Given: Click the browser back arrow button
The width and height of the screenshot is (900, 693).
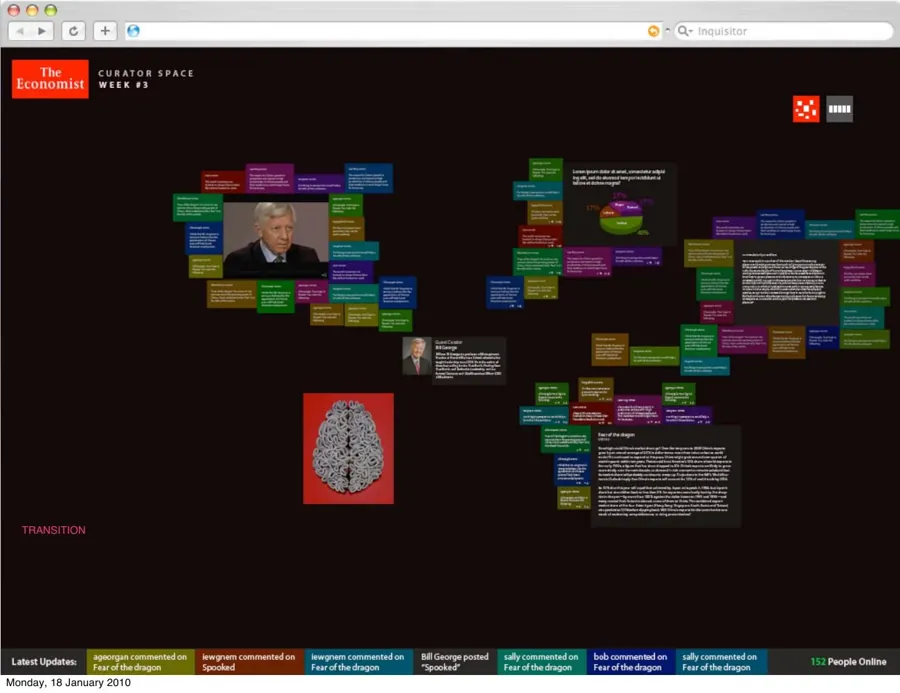Looking at the screenshot, I should point(20,31).
